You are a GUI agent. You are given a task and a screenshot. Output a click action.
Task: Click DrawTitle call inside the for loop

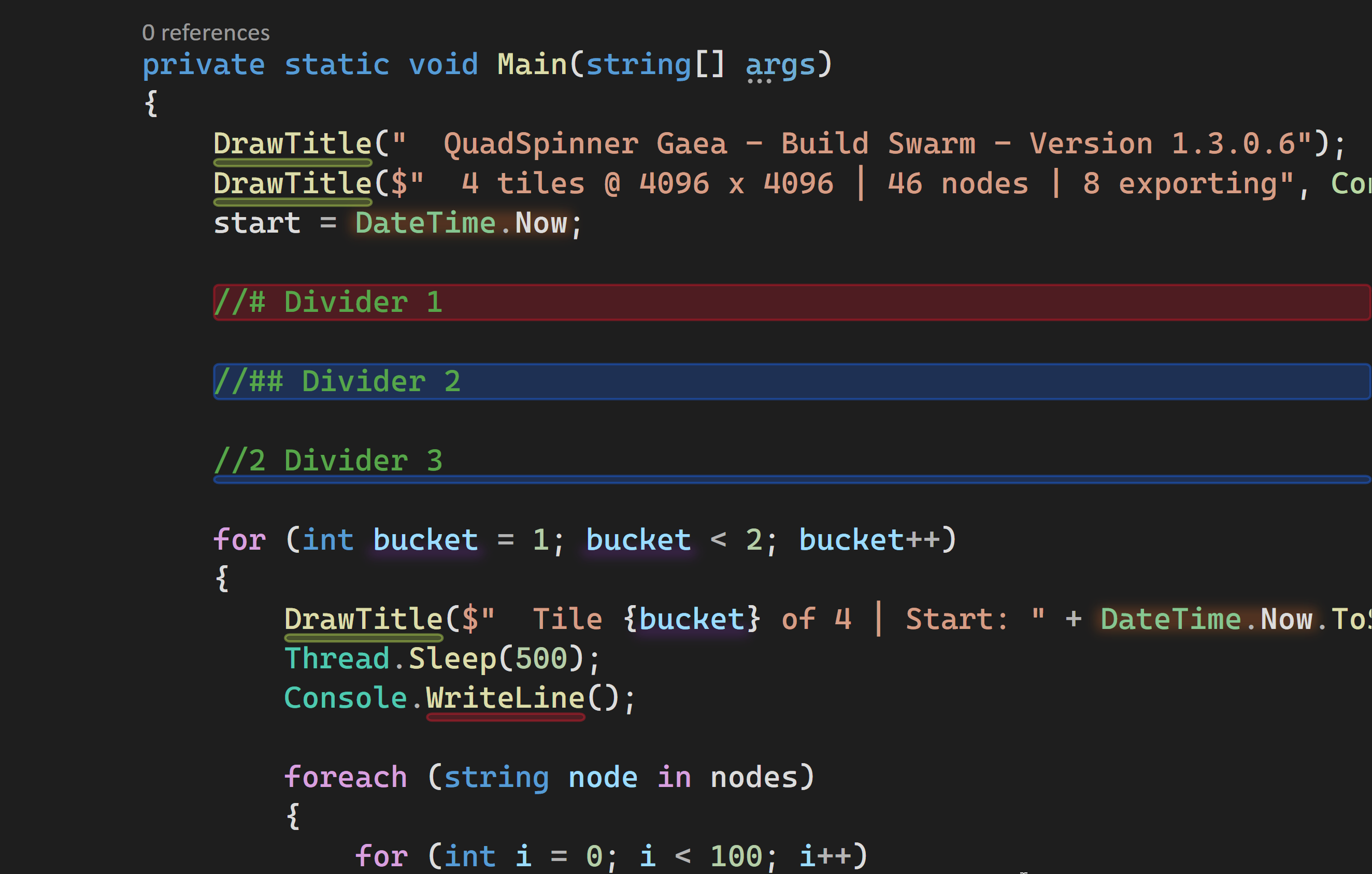click(364, 619)
